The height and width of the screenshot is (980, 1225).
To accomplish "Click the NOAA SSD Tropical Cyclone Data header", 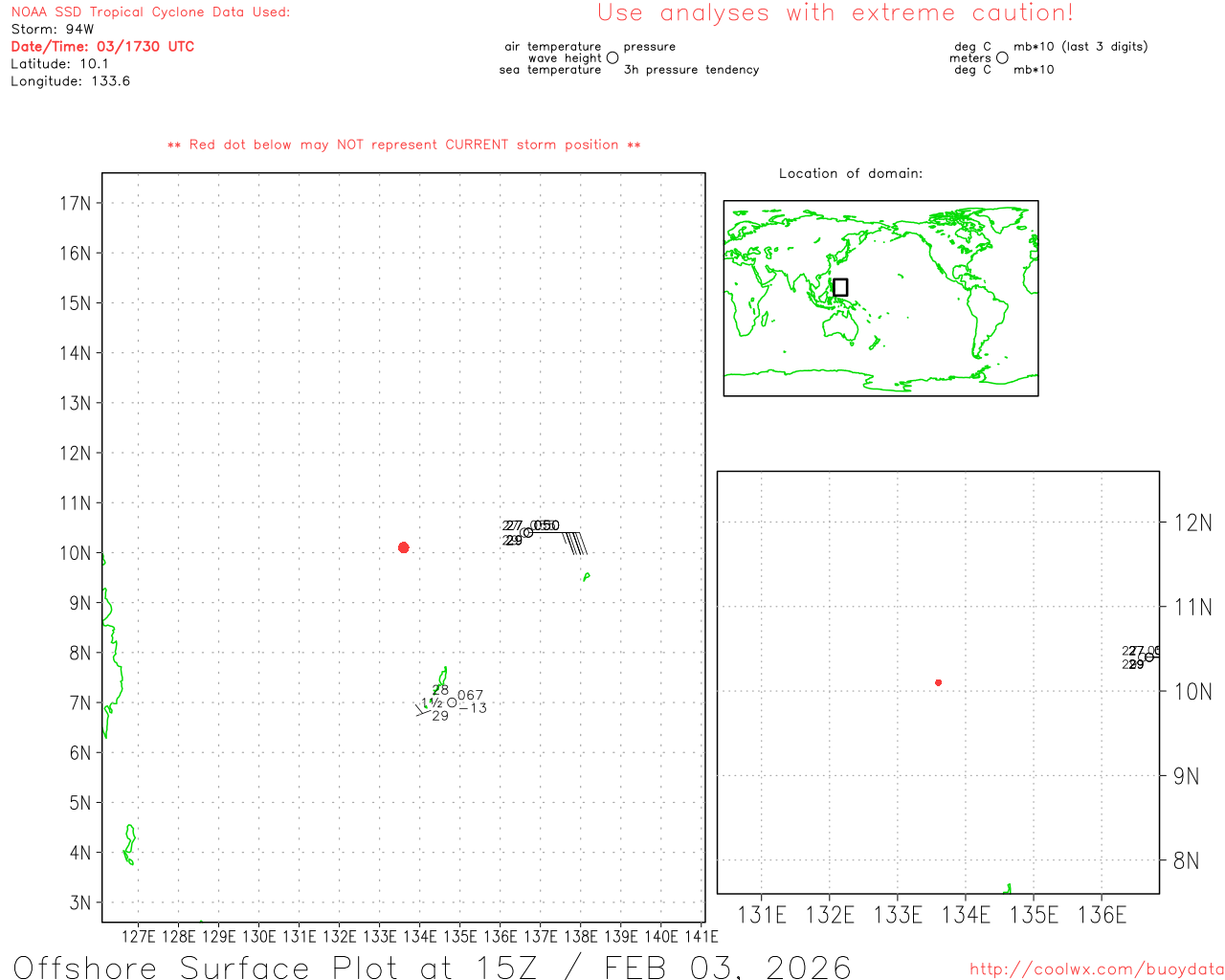I will click(150, 12).
